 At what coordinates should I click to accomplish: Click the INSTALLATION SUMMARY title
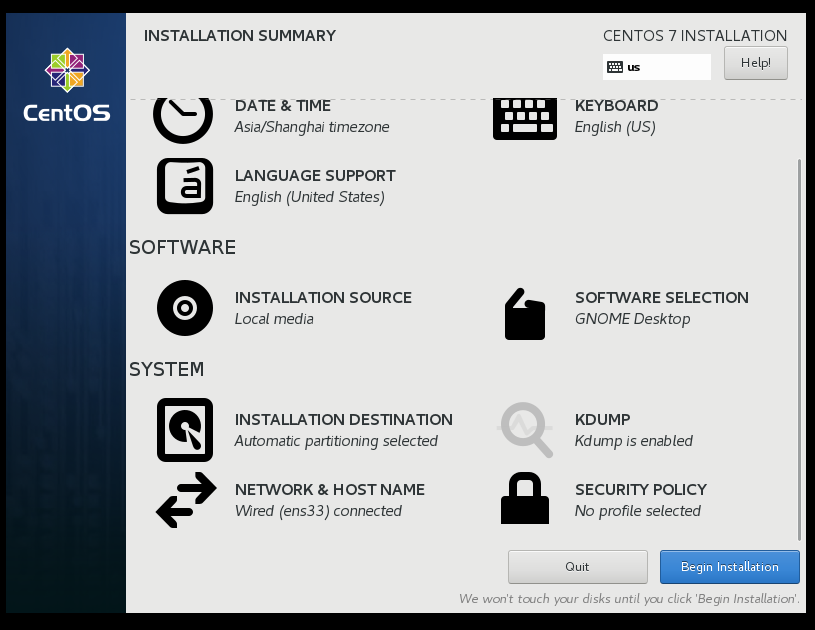pos(240,36)
